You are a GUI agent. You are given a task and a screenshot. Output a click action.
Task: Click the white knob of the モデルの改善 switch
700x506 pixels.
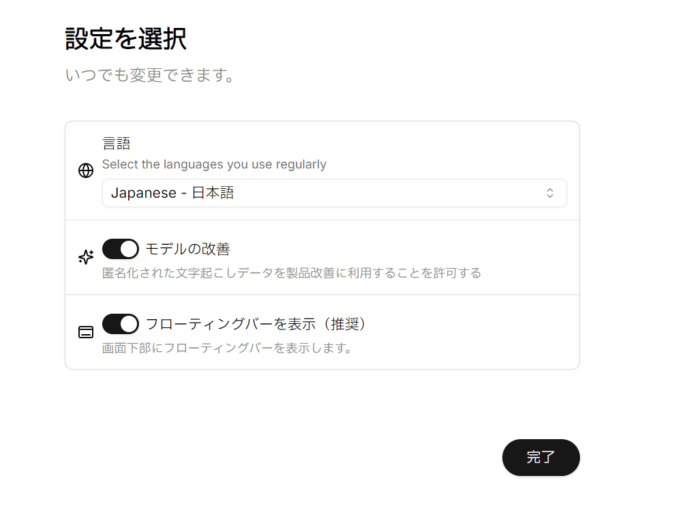pyautogui.click(x=129, y=249)
